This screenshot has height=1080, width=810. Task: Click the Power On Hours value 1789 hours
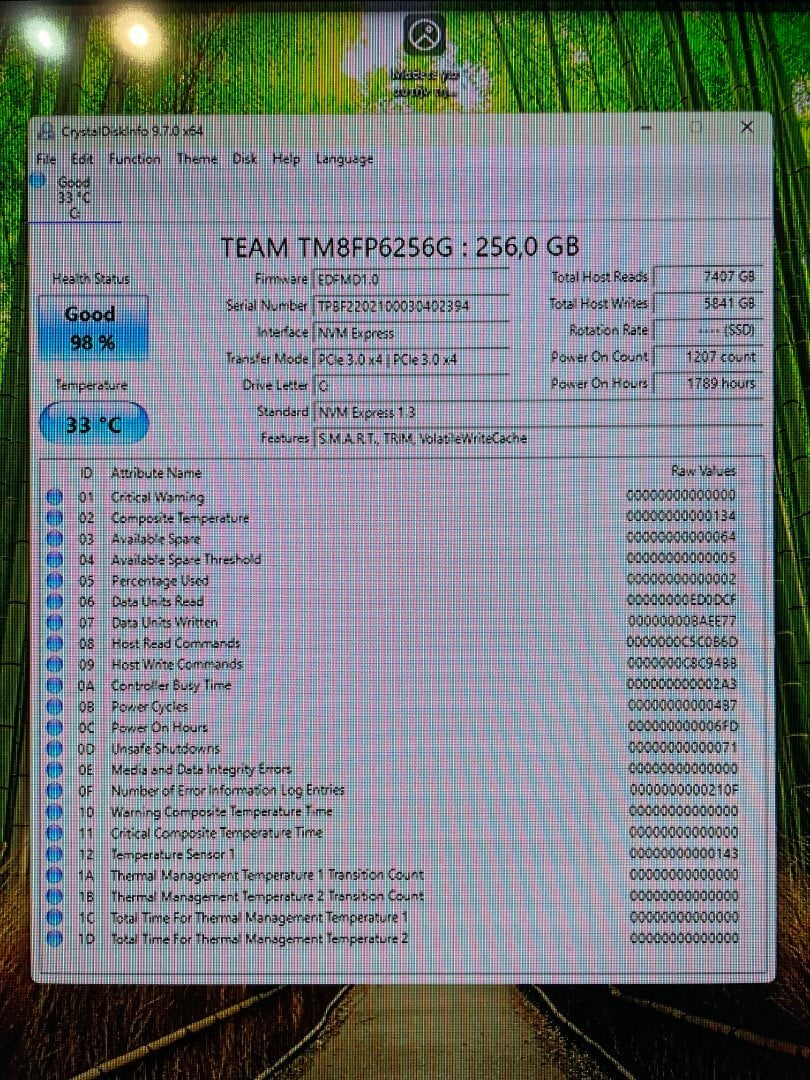(x=707, y=383)
